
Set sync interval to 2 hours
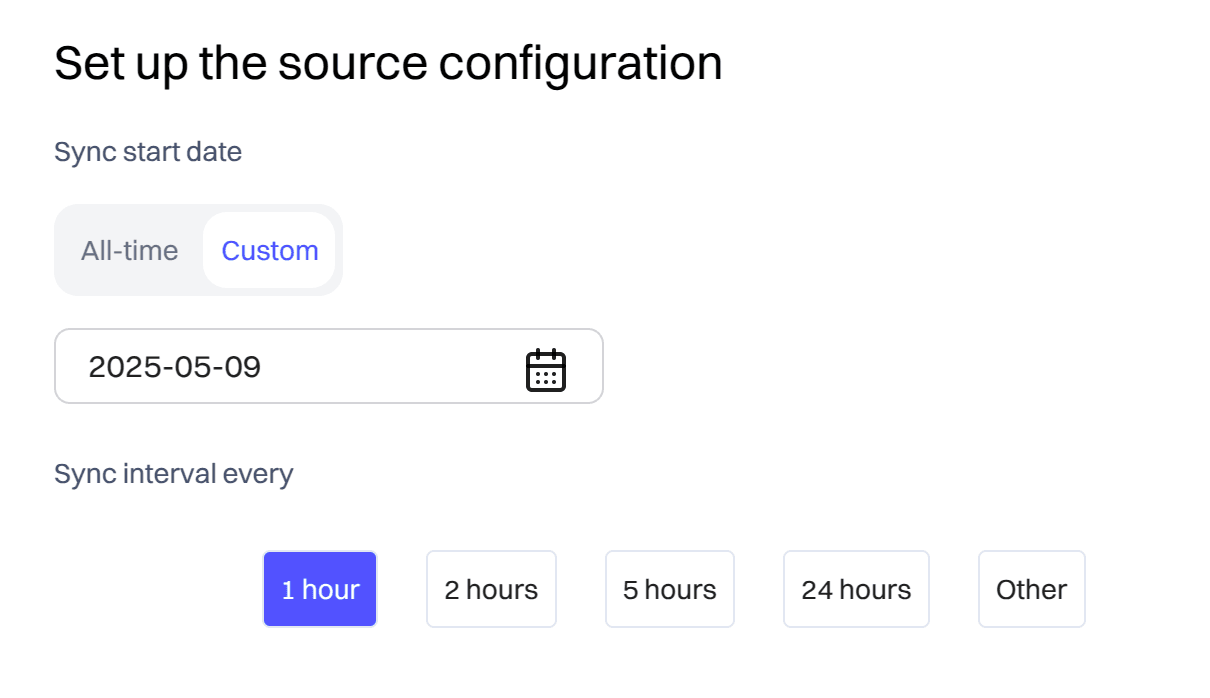tap(491, 589)
